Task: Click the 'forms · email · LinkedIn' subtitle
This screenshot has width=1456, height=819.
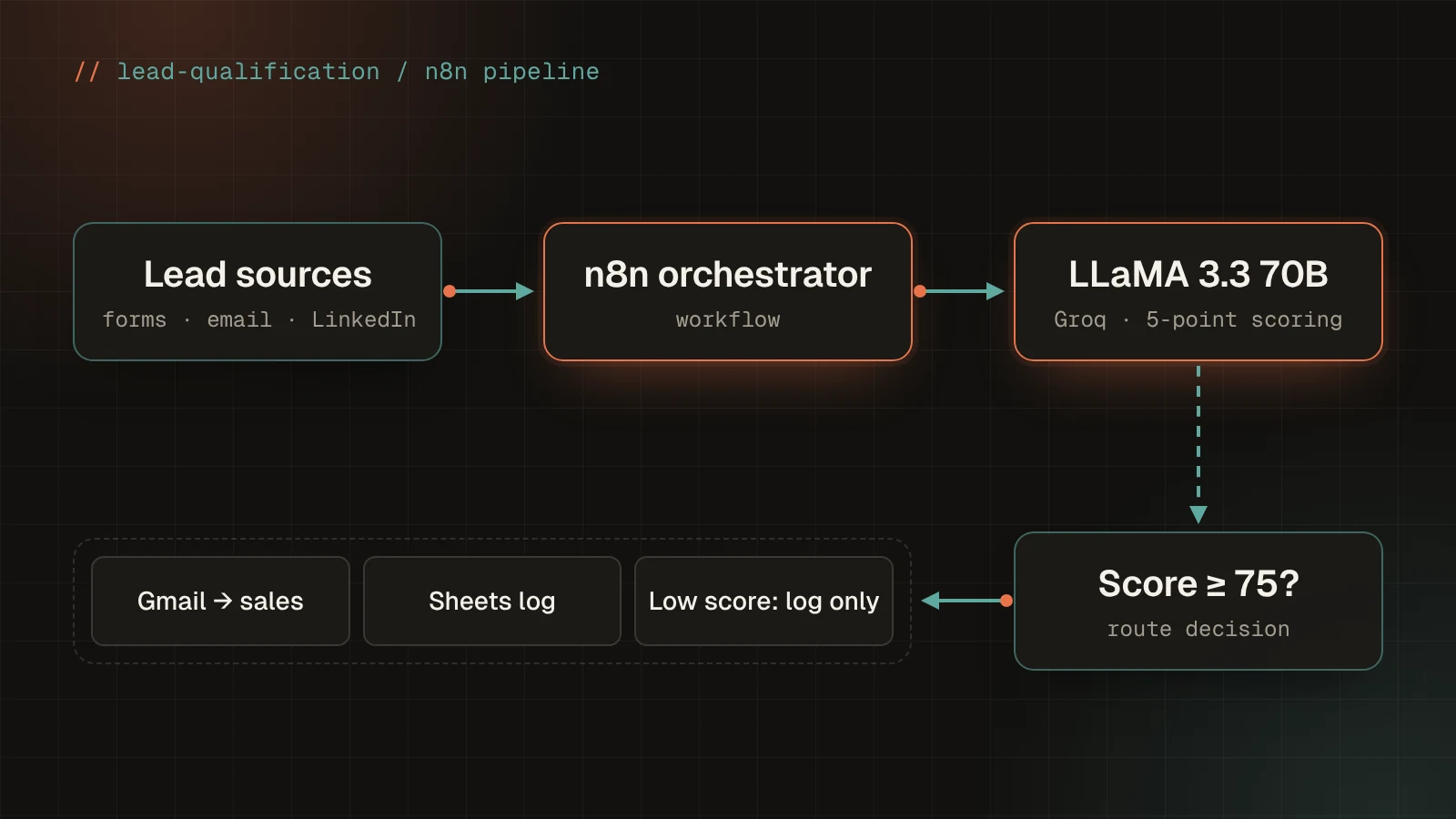Action: click(259, 319)
